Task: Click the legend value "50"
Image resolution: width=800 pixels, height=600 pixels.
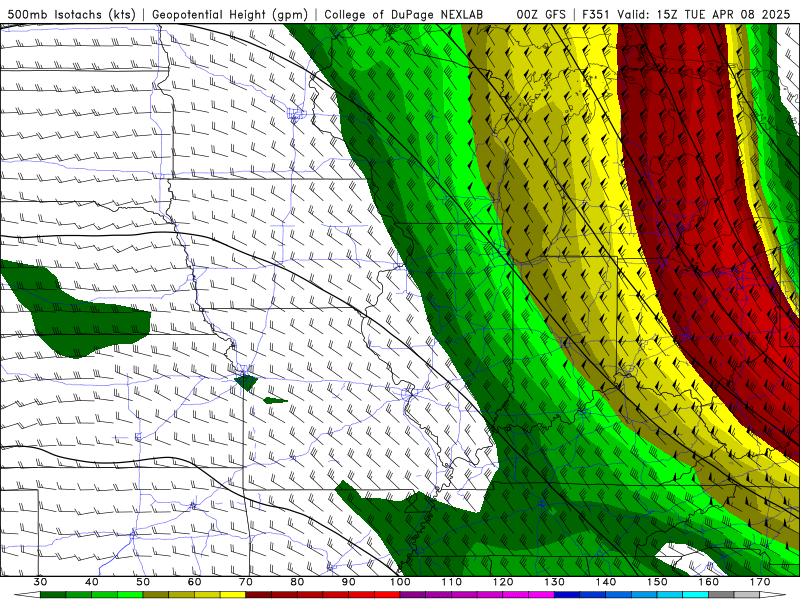Action: pos(143,582)
